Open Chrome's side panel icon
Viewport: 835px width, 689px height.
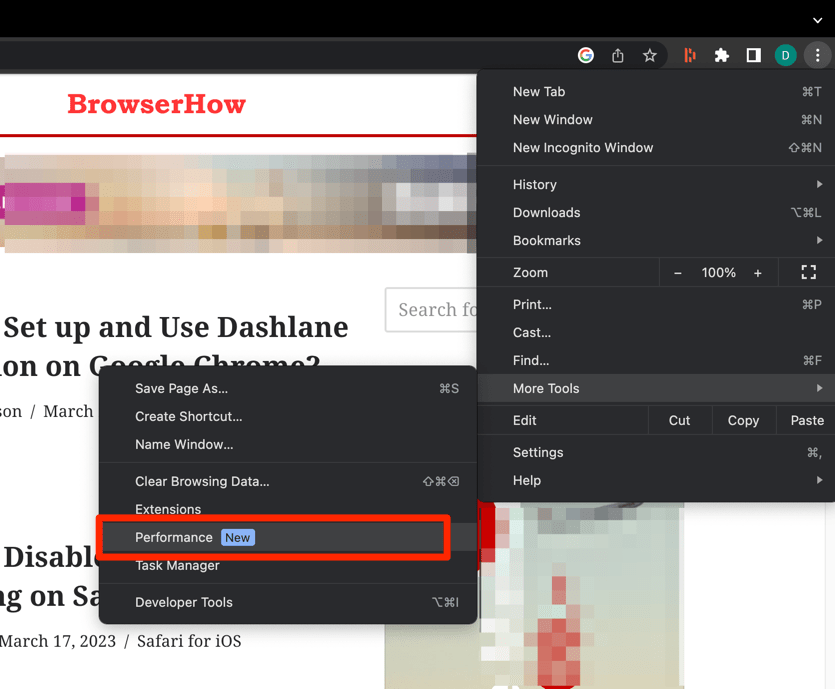coord(754,55)
